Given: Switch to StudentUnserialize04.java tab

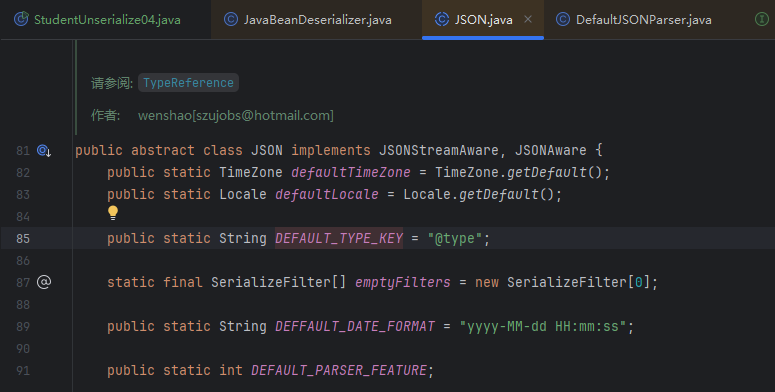Looking at the screenshot, I should 106,20.
